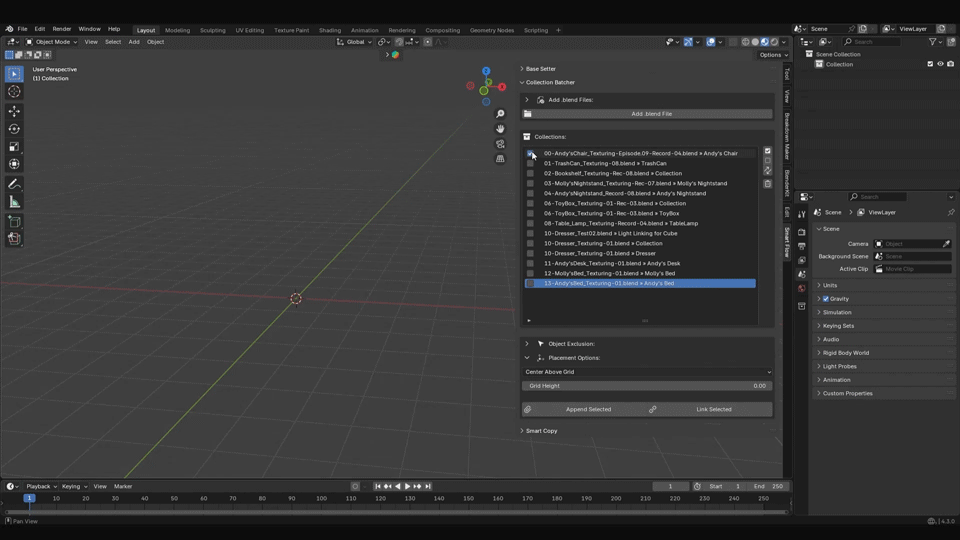Open the Center Above Grid dropdown
Screen dimensions: 960x540
click(647, 372)
